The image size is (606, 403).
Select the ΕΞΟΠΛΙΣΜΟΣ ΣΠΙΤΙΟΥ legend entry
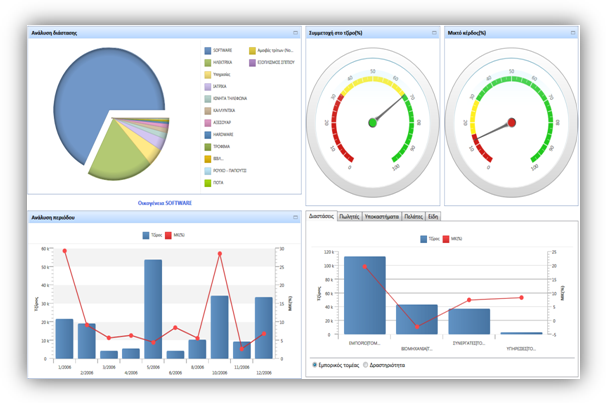(272, 62)
